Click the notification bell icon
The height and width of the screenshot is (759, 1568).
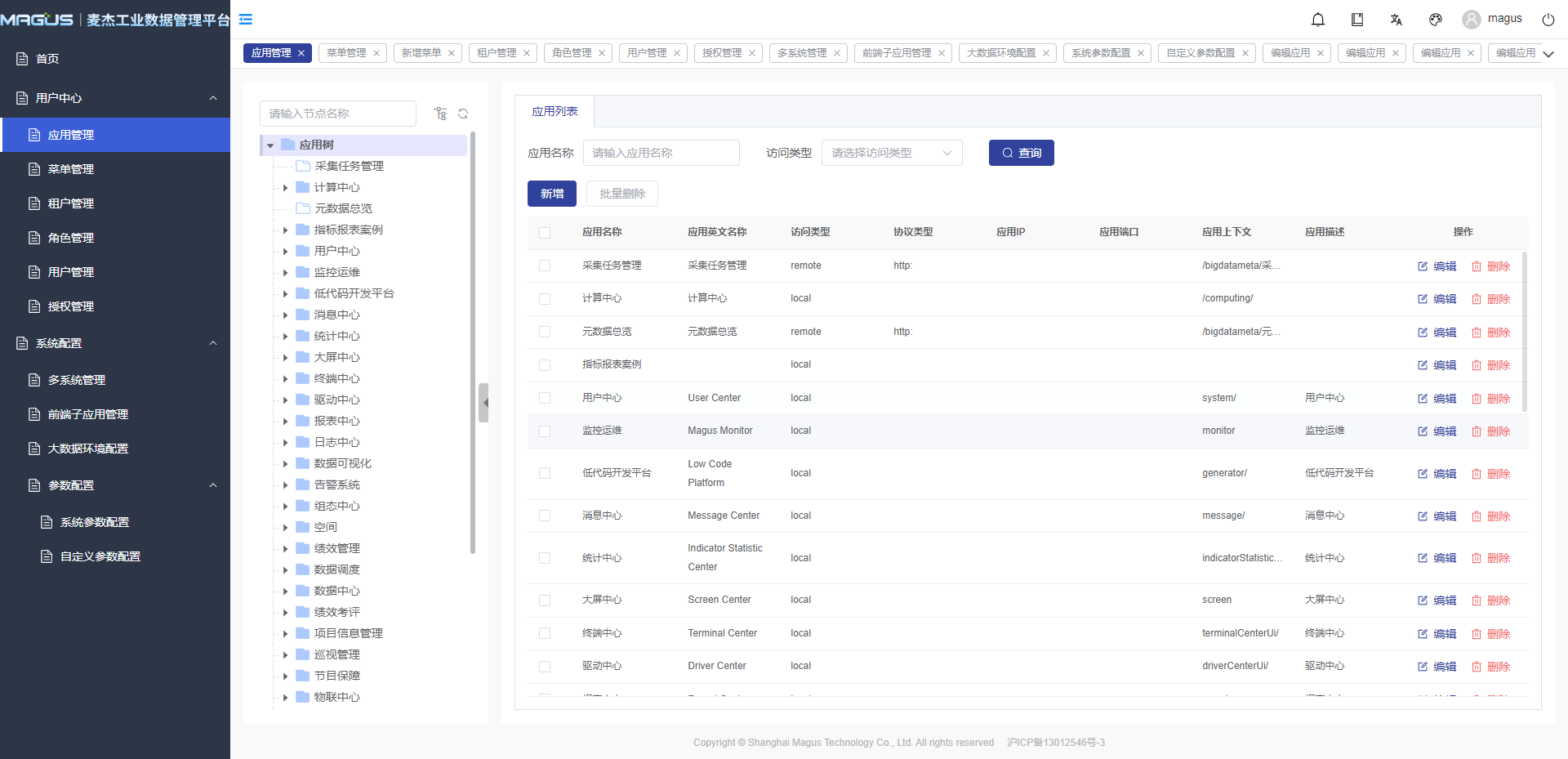click(x=1318, y=20)
